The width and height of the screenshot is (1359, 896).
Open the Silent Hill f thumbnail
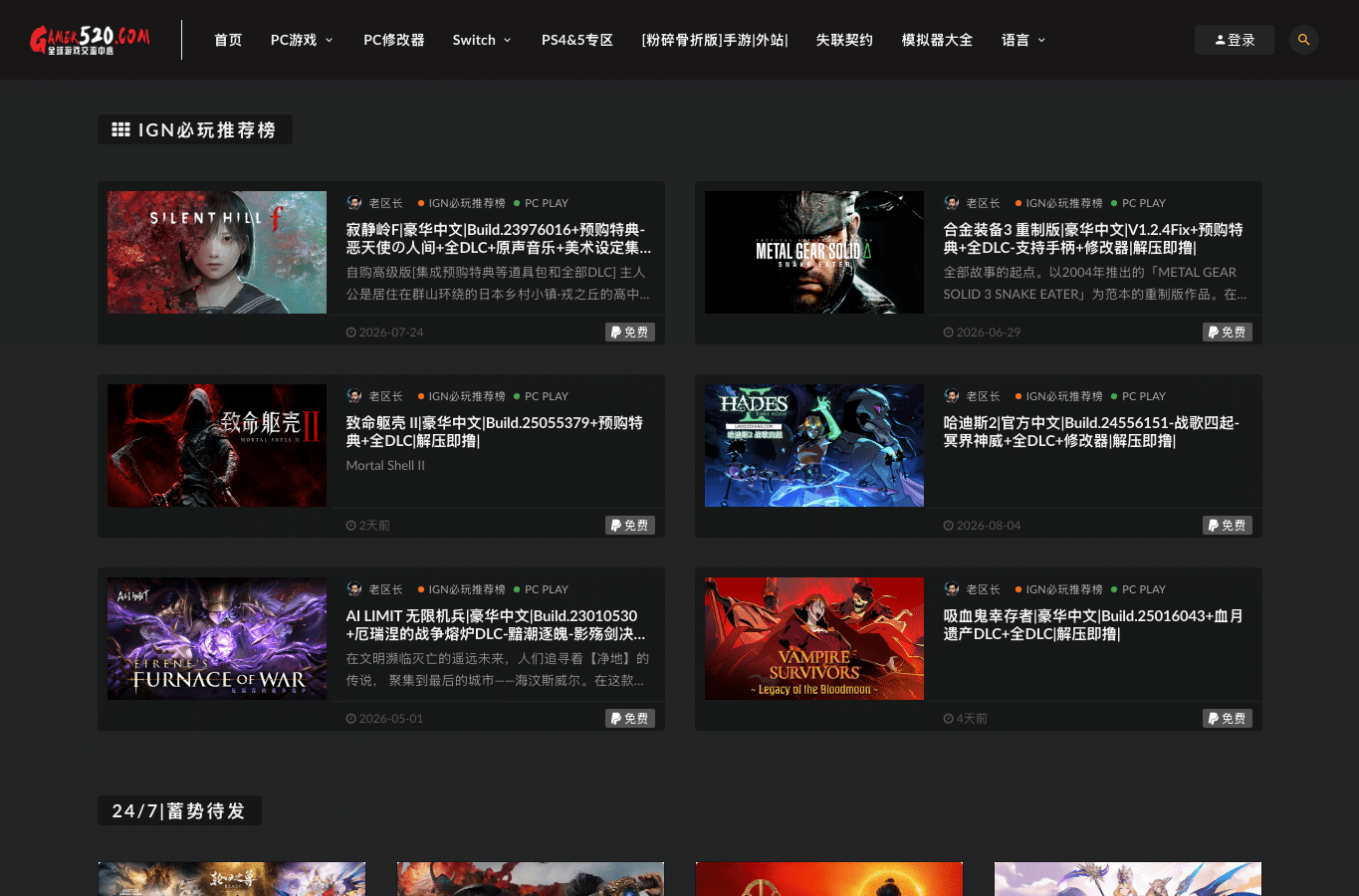pyautogui.click(x=217, y=252)
